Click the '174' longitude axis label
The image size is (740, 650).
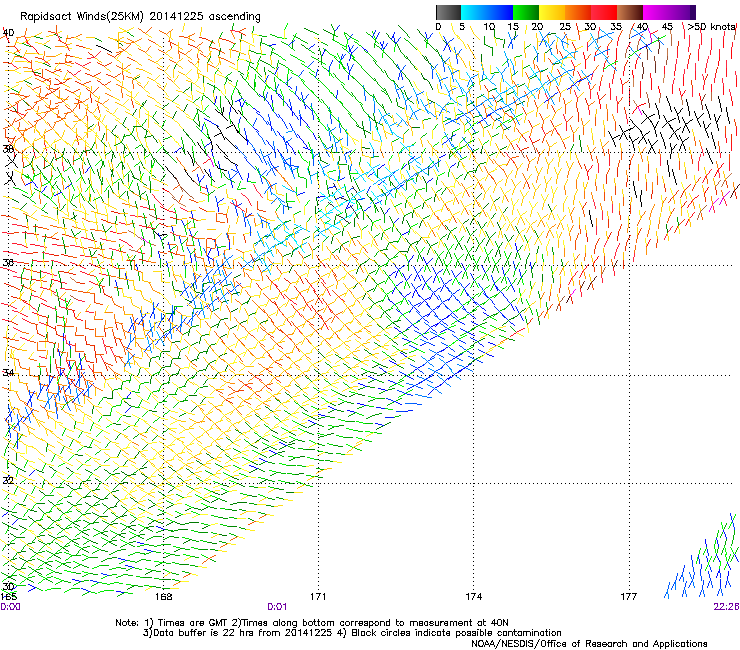click(x=473, y=597)
